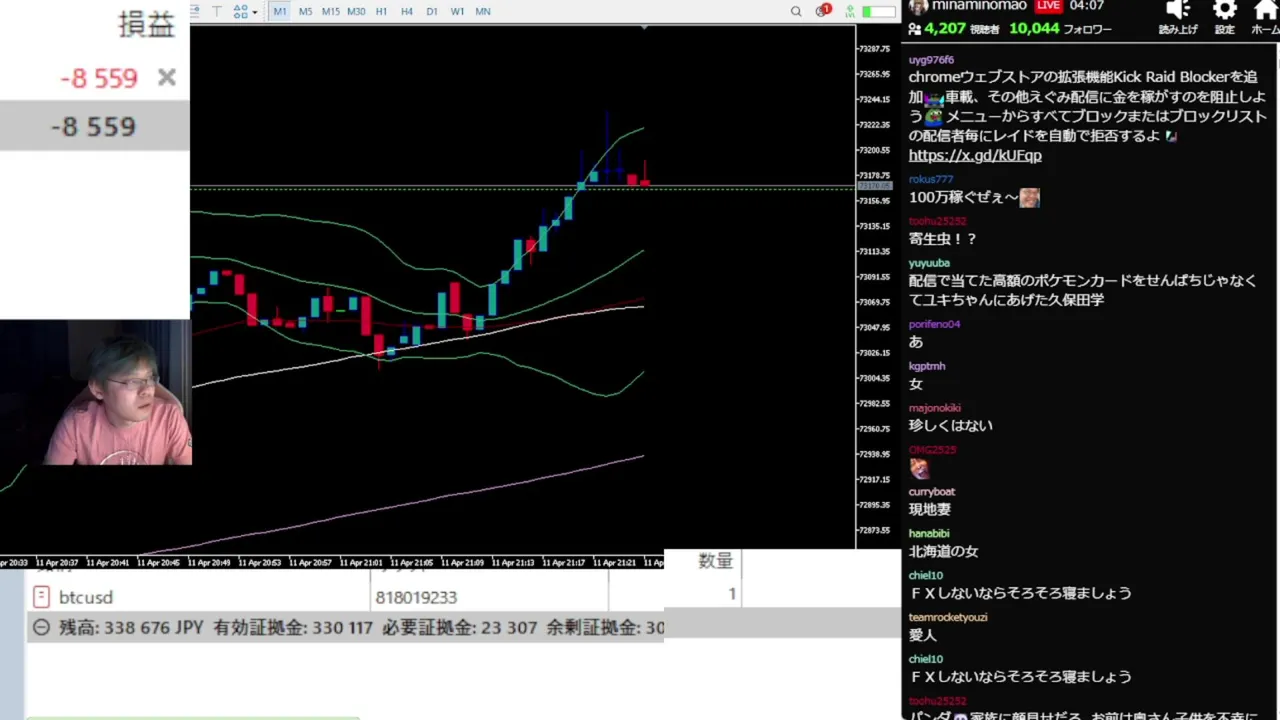Open the search magnifier in toolbar
The image size is (1280, 720).
pyautogui.click(x=796, y=11)
